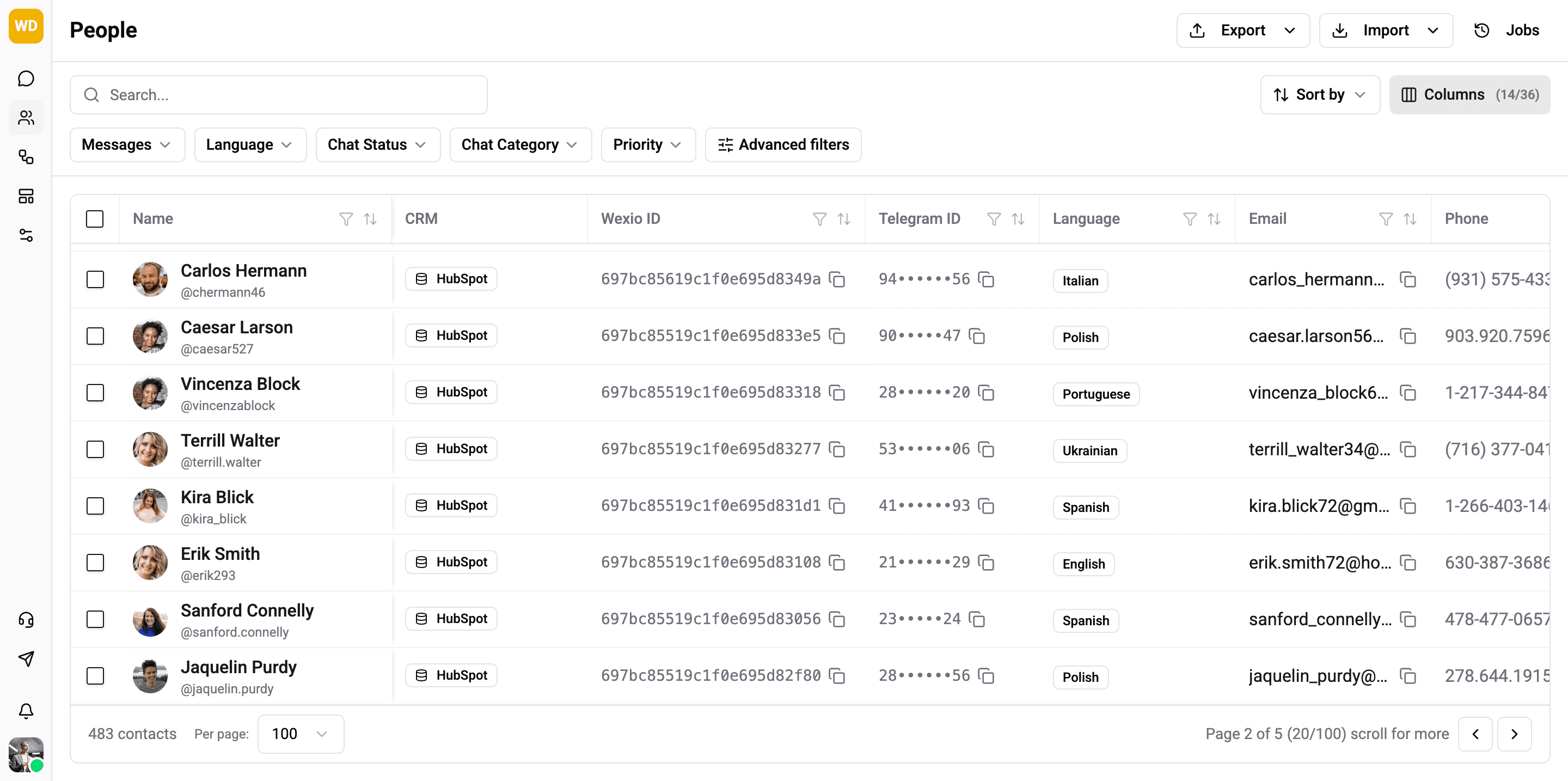The height and width of the screenshot is (781, 1568).
Task: Open the automation settings sidebar icon
Action: click(26, 236)
